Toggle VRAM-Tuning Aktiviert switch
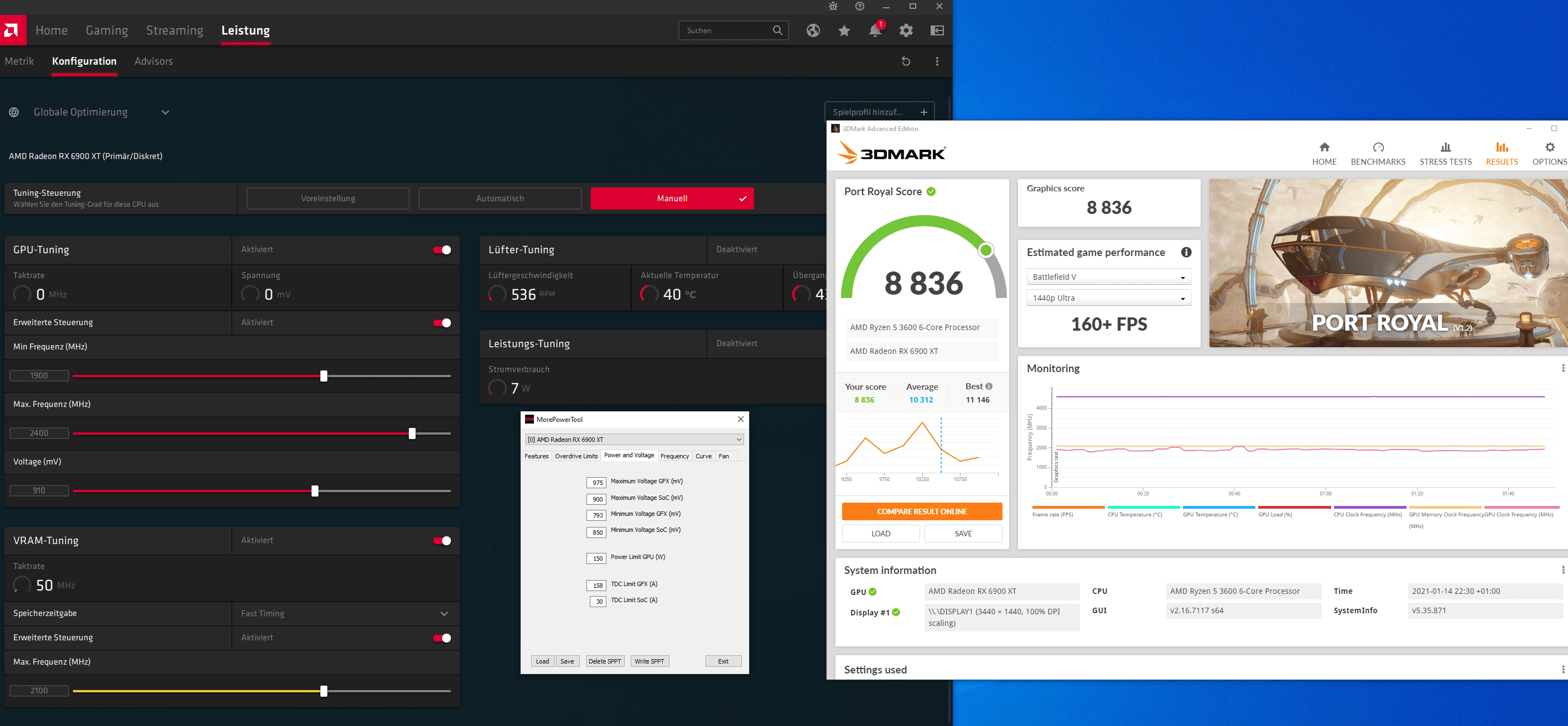Image resolution: width=1568 pixels, height=726 pixels. pos(442,541)
